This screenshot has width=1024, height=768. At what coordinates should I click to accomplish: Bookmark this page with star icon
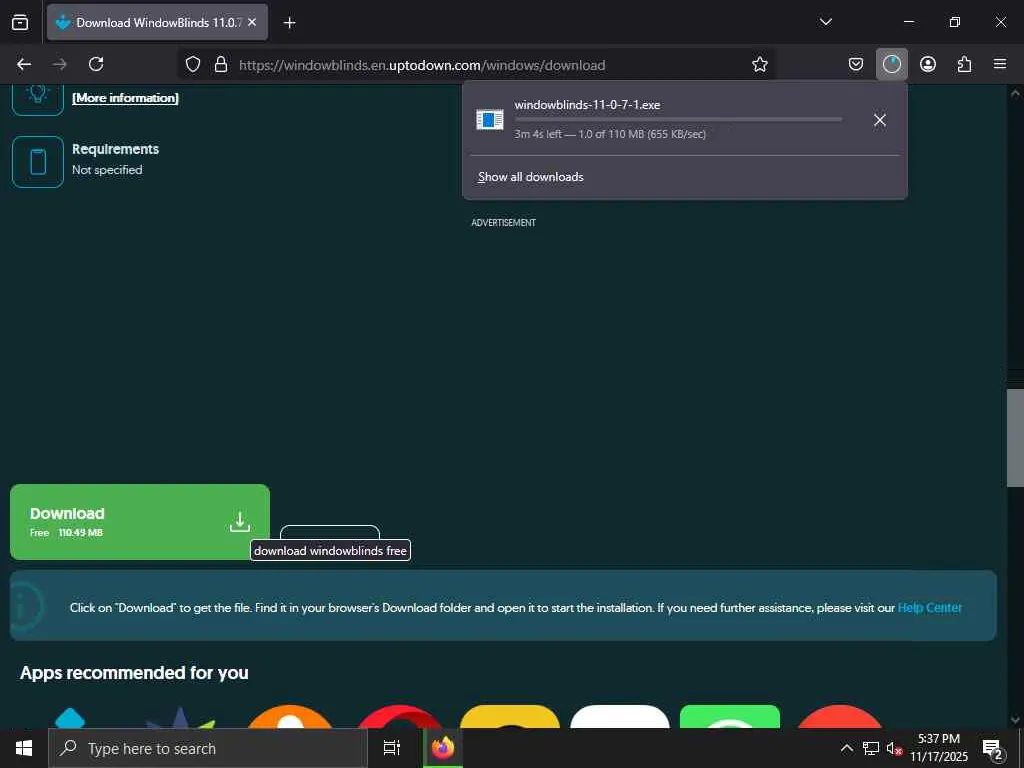pyautogui.click(x=760, y=65)
